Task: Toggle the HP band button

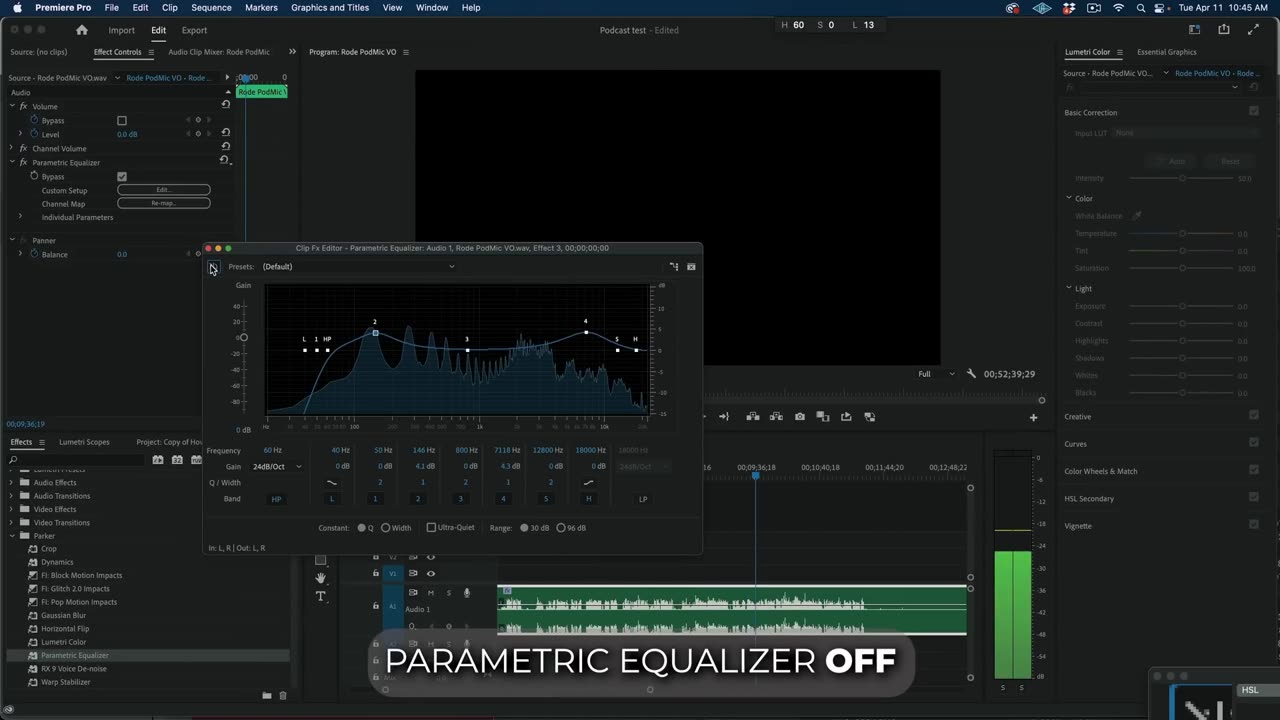Action: 277,499
